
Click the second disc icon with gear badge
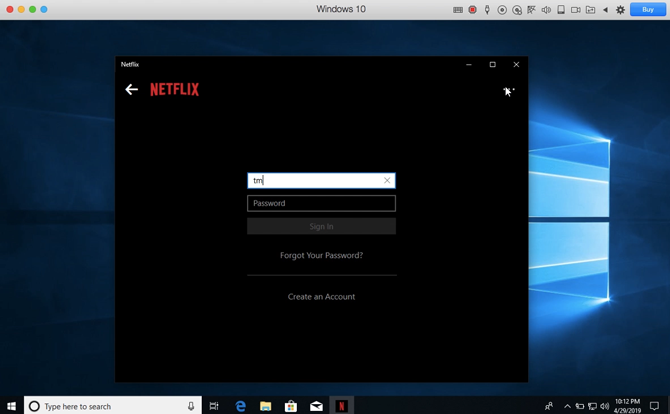tap(517, 10)
